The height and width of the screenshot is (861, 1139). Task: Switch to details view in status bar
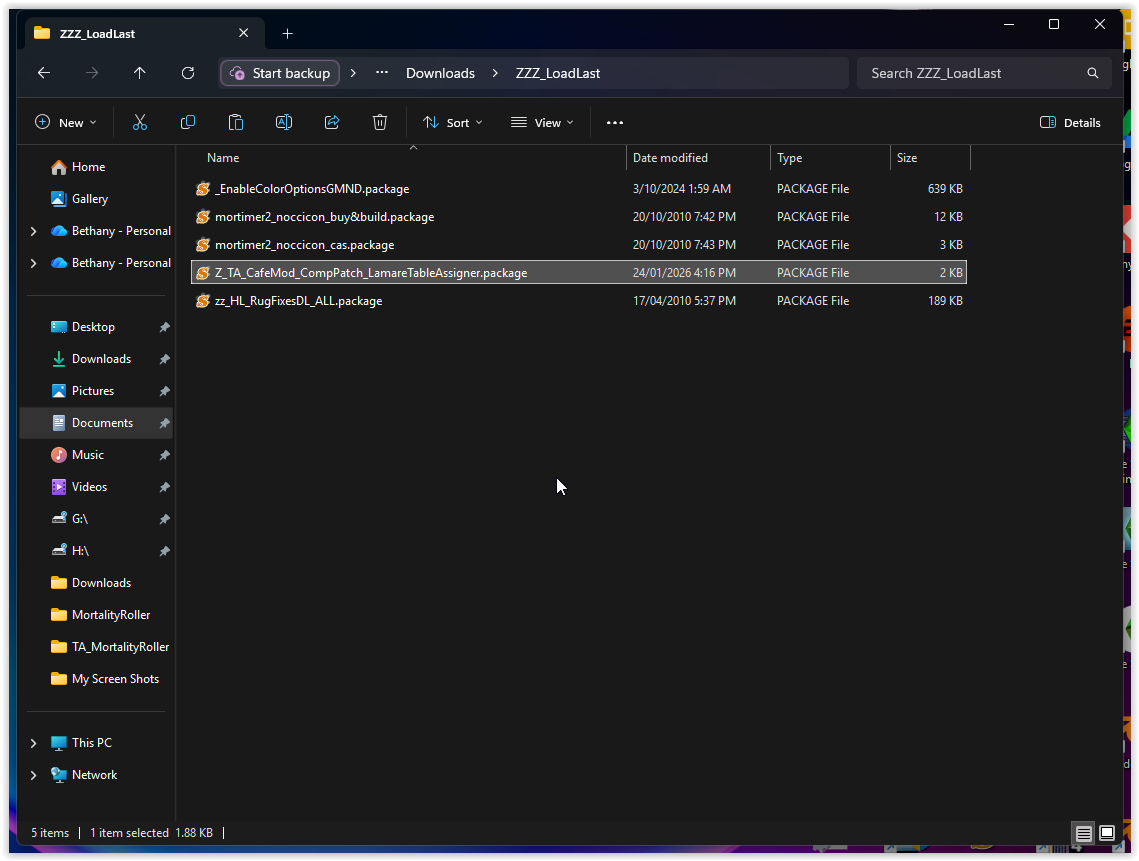point(1084,833)
